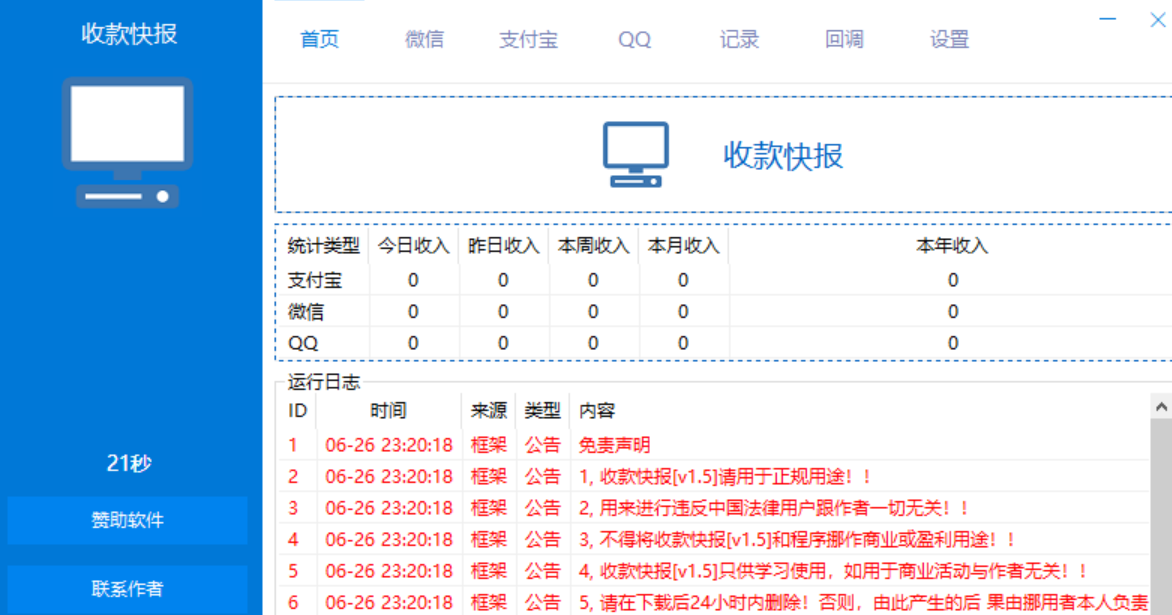Select log row with 免责声明
The image size is (1172, 615).
pyautogui.click(x=614, y=445)
